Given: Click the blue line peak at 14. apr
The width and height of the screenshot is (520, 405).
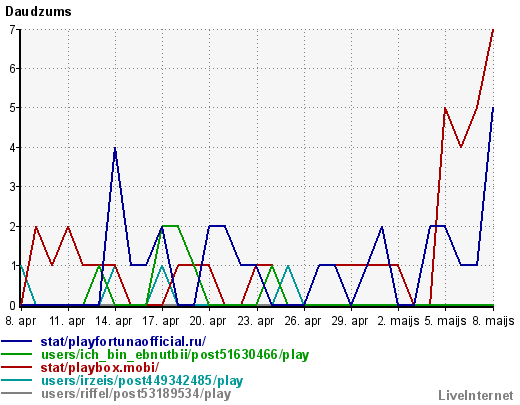Looking at the screenshot, I should 115,148.
